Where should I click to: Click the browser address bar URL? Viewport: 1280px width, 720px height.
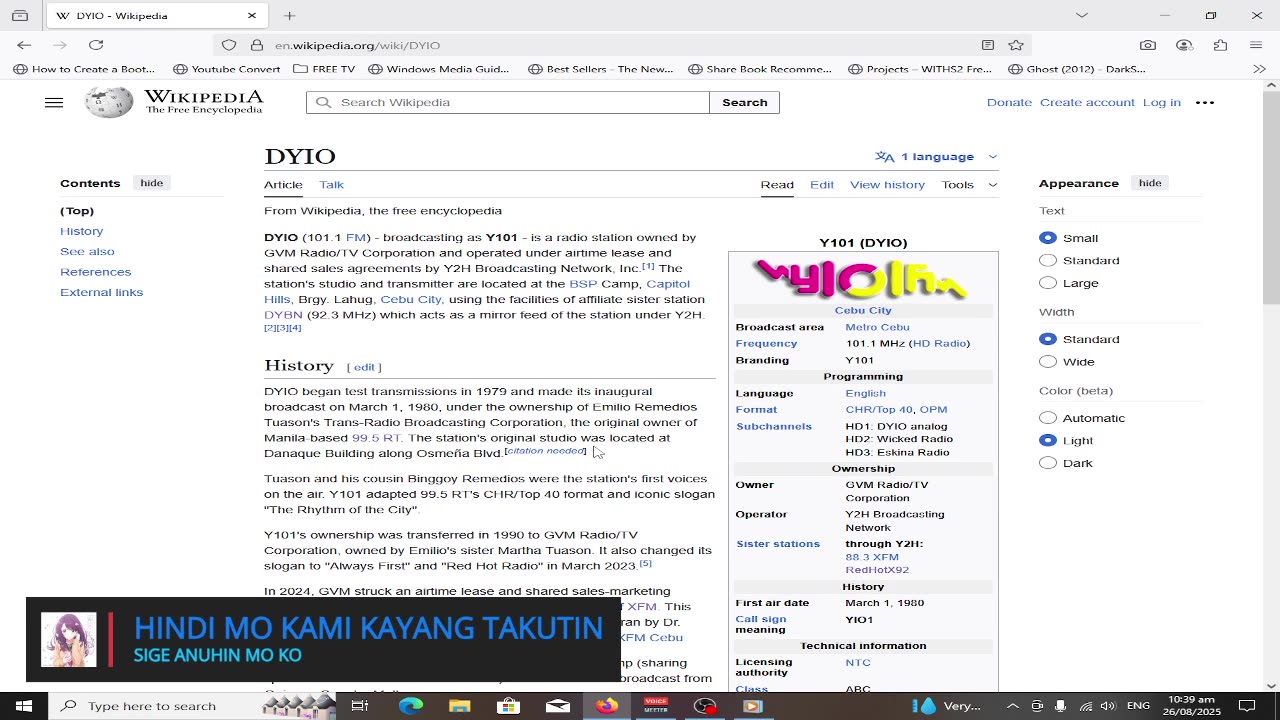click(x=357, y=45)
